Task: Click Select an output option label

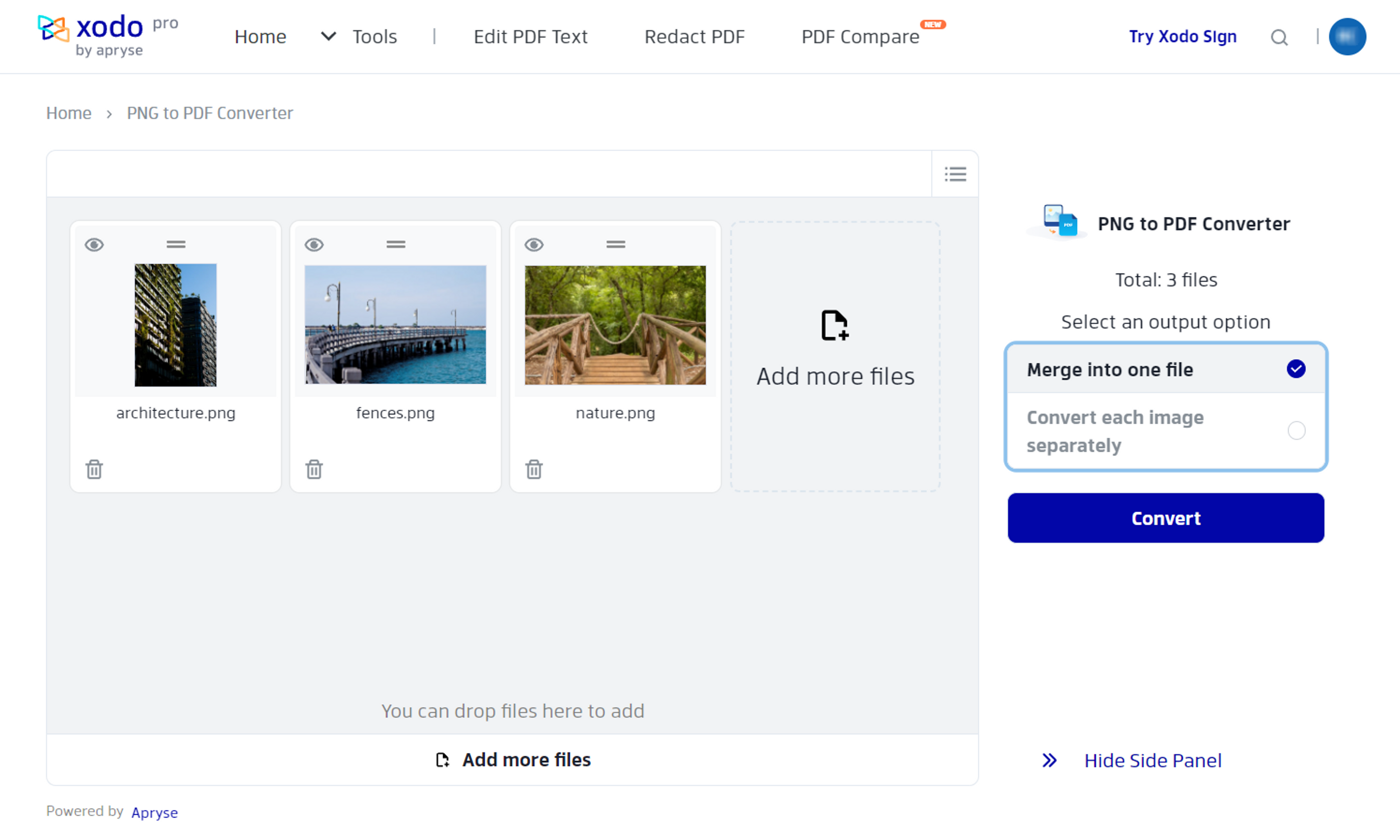Action: tap(1166, 322)
